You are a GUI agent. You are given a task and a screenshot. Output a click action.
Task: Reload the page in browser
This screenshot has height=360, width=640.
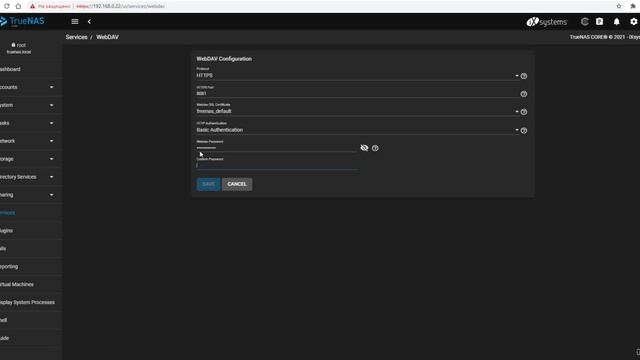7,6
